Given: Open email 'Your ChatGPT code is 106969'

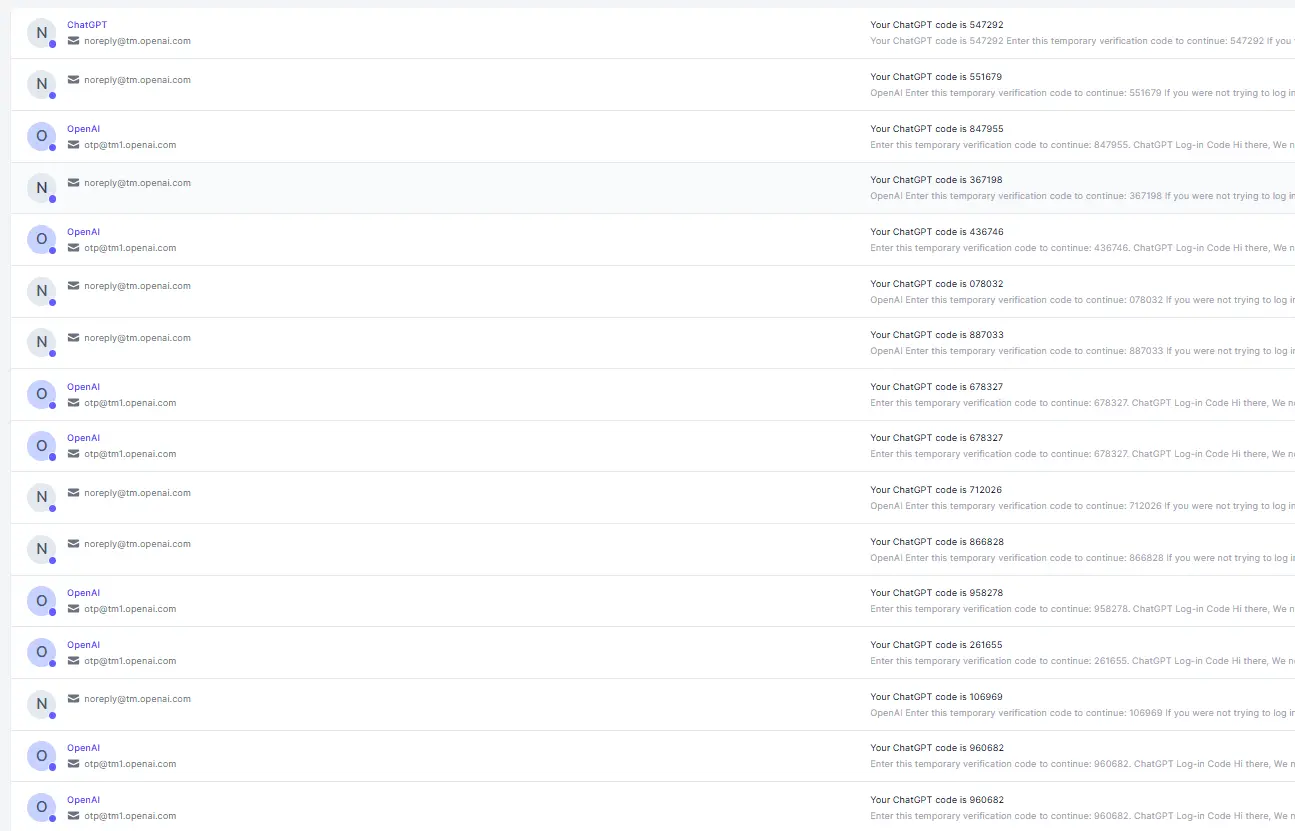Looking at the screenshot, I should point(937,697).
